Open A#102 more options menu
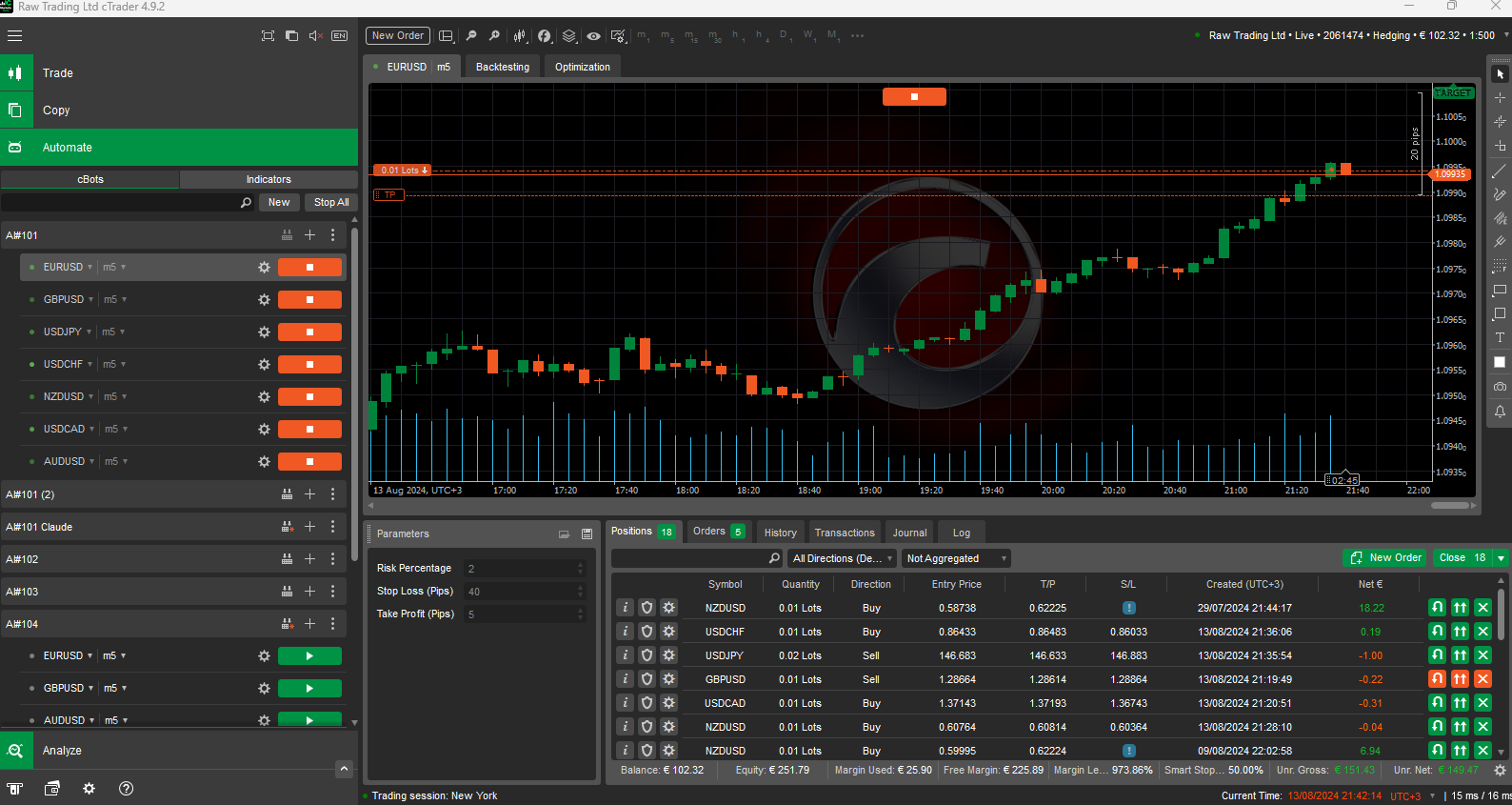This screenshot has height=805, width=1512. [332, 559]
